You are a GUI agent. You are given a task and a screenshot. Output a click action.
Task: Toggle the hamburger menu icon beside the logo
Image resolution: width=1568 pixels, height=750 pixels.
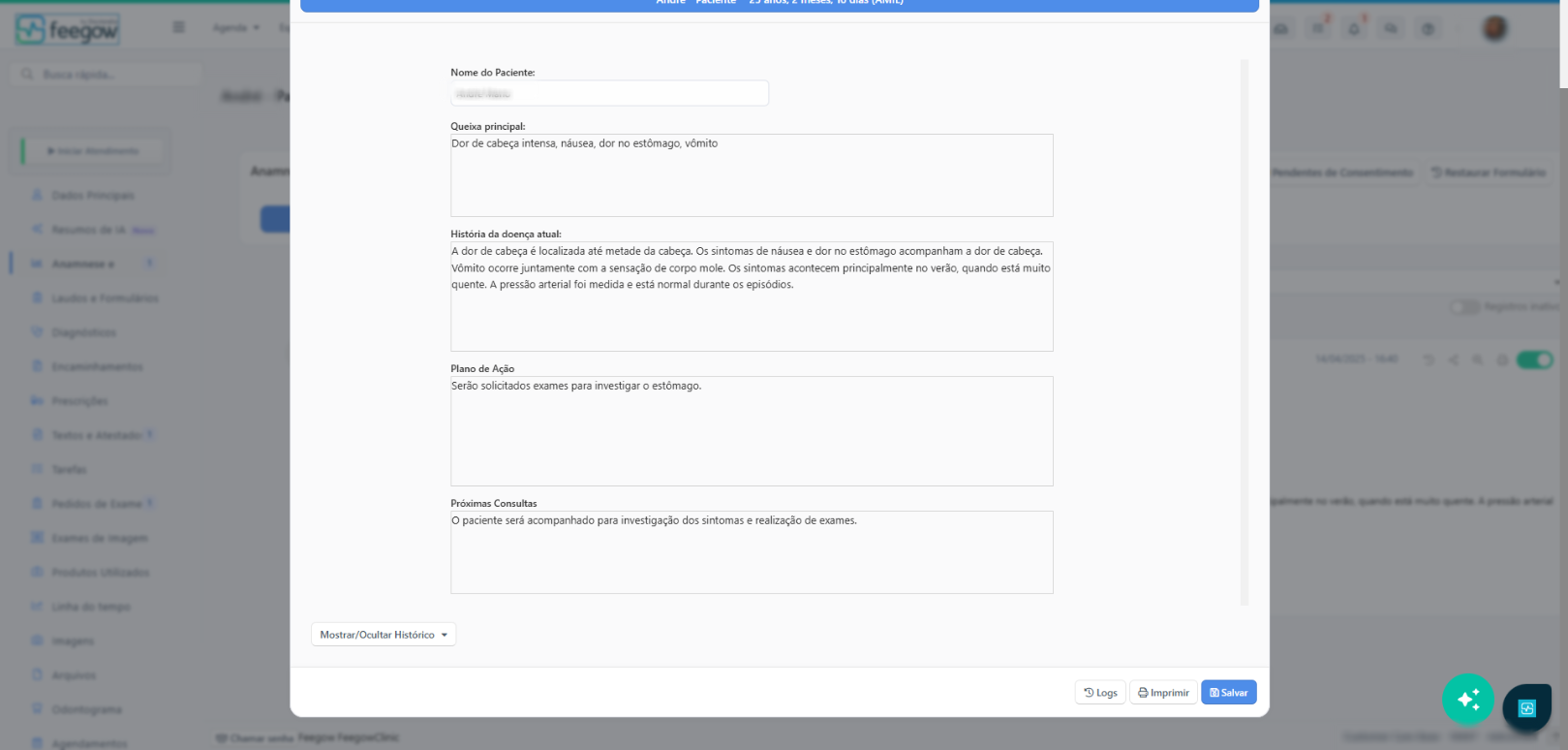pyautogui.click(x=178, y=27)
